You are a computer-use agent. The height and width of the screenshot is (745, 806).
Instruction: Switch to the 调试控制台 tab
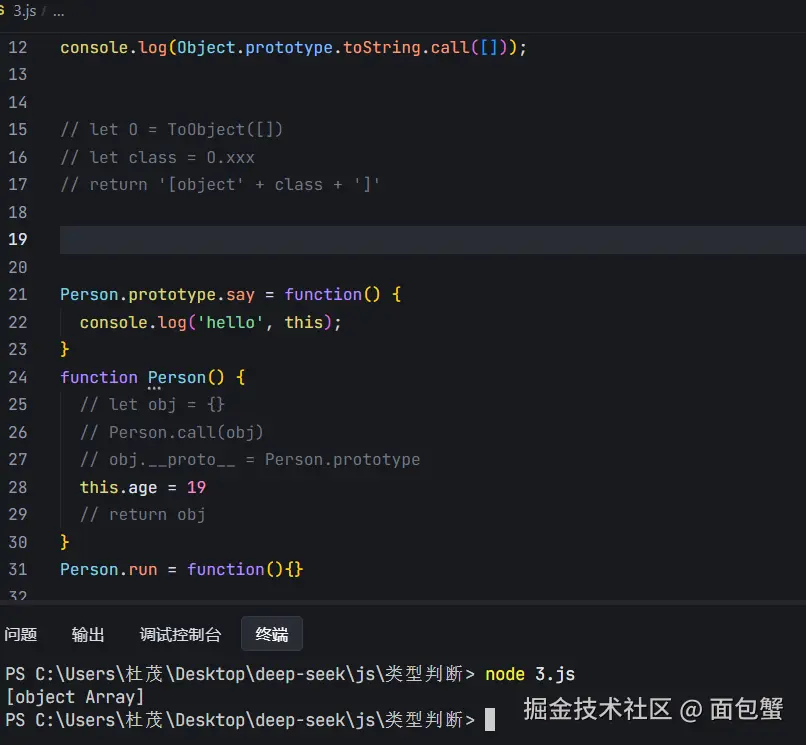point(180,634)
